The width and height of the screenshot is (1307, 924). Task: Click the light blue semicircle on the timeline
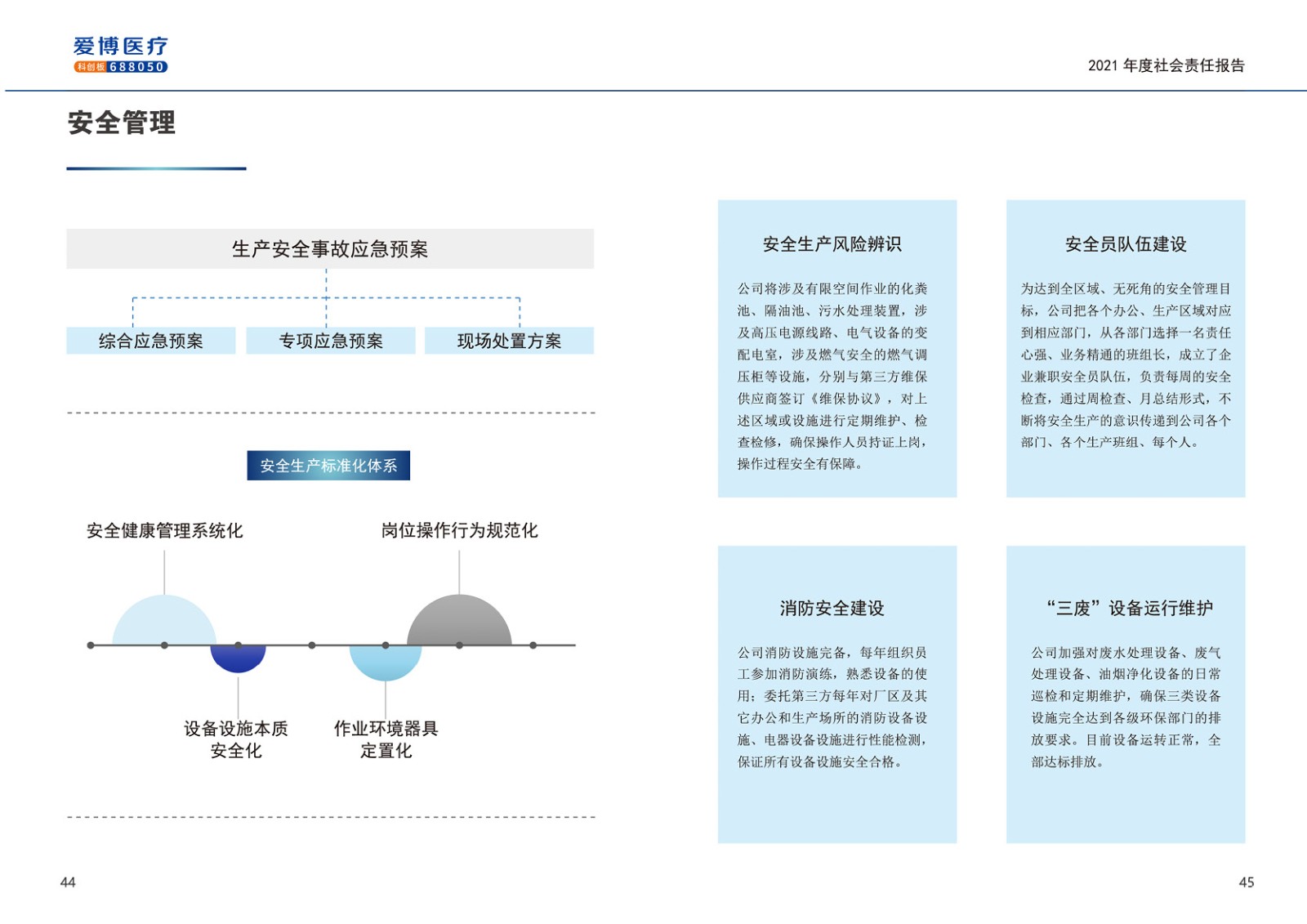pyautogui.click(x=164, y=623)
